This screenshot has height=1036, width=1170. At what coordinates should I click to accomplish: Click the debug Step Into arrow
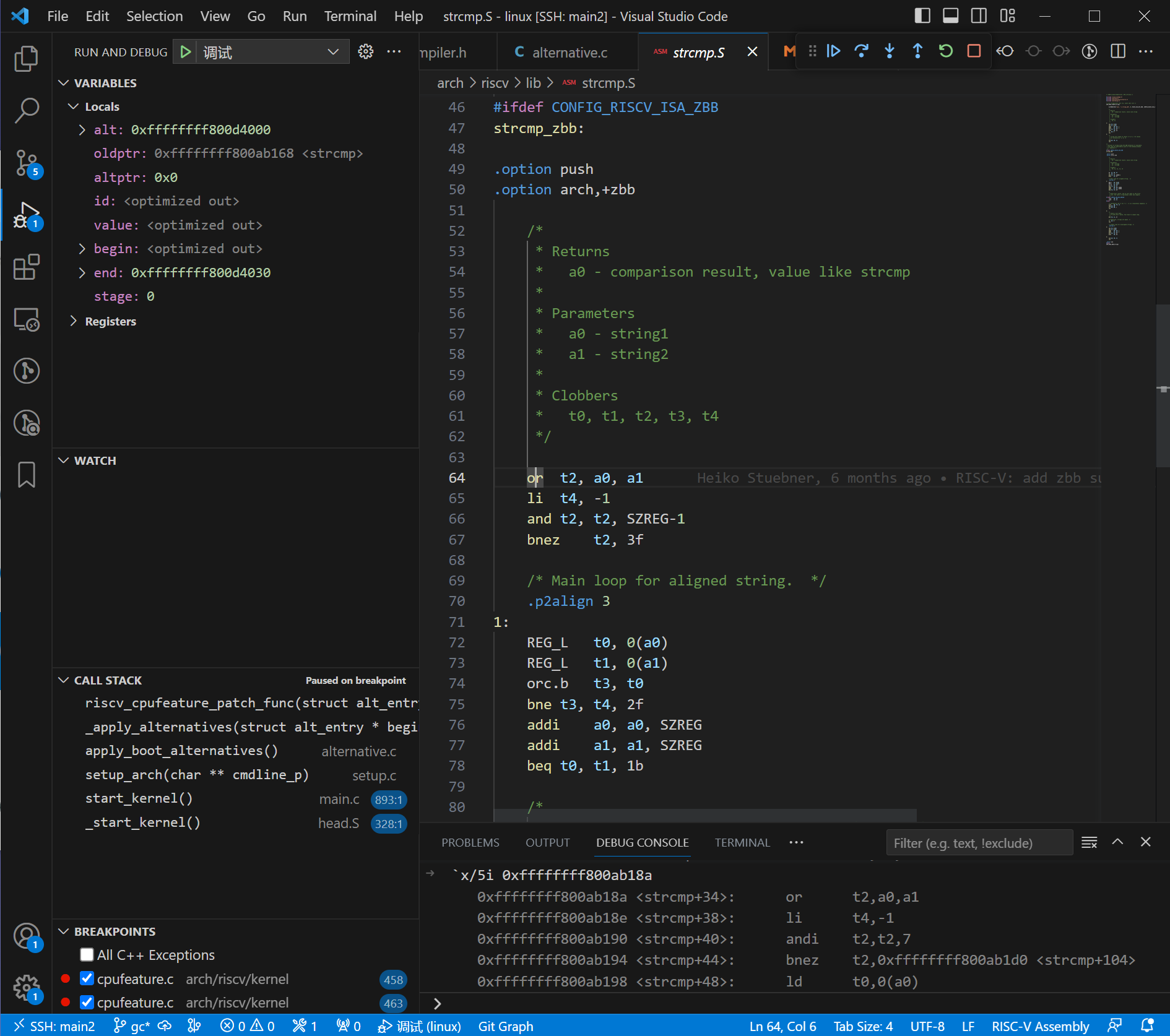point(890,51)
